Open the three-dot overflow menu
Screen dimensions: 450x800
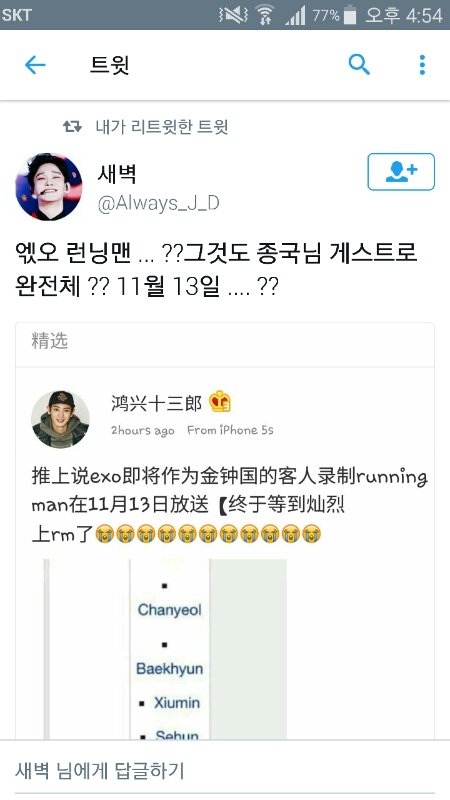(x=422, y=65)
